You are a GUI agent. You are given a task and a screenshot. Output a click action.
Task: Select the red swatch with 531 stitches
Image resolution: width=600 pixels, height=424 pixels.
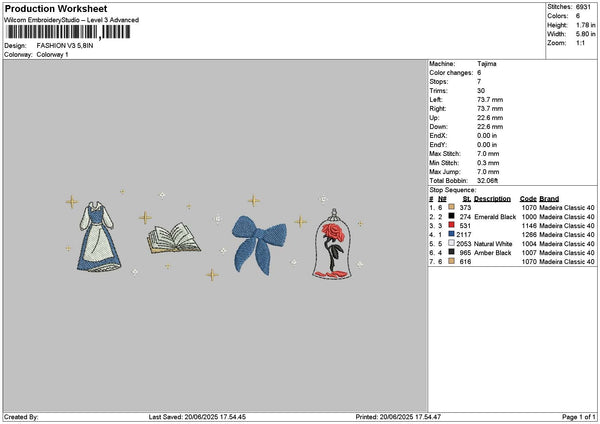(x=452, y=225)
